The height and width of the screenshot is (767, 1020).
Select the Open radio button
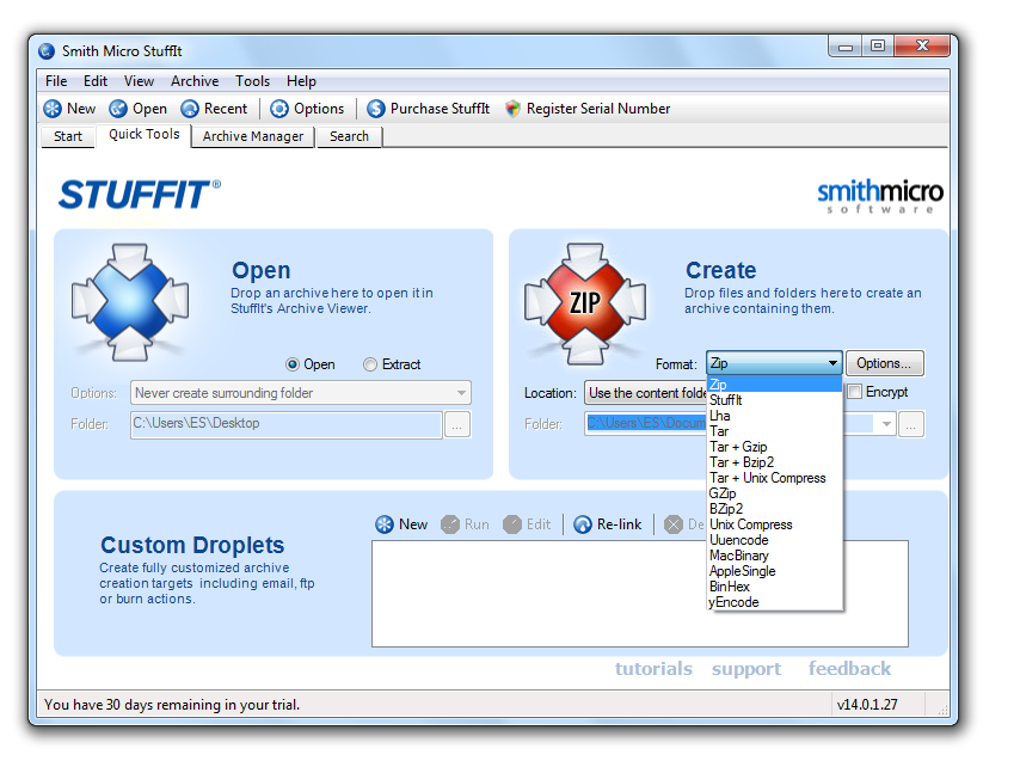(293, 364)
